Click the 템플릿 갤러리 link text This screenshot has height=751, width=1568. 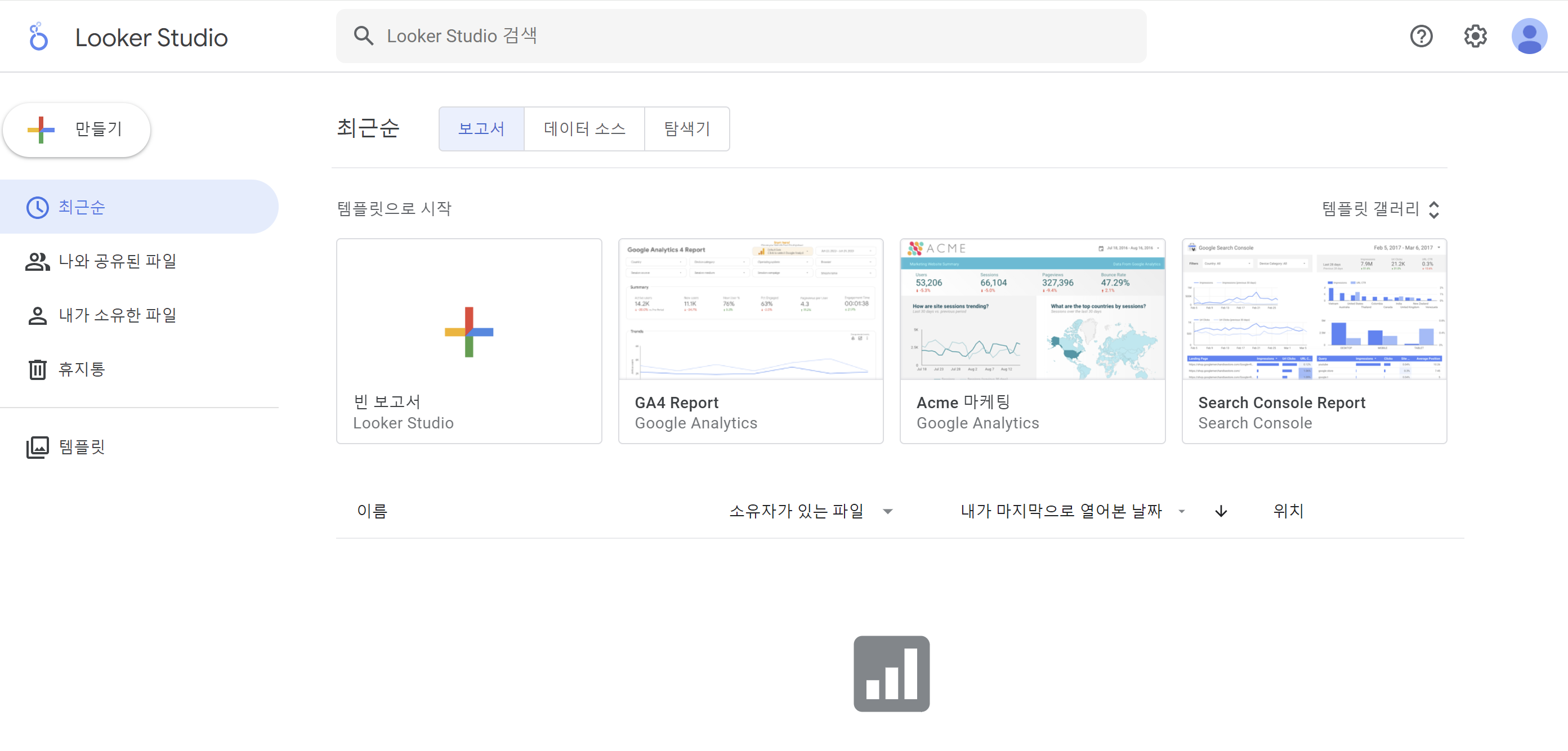coord(1370,209)
